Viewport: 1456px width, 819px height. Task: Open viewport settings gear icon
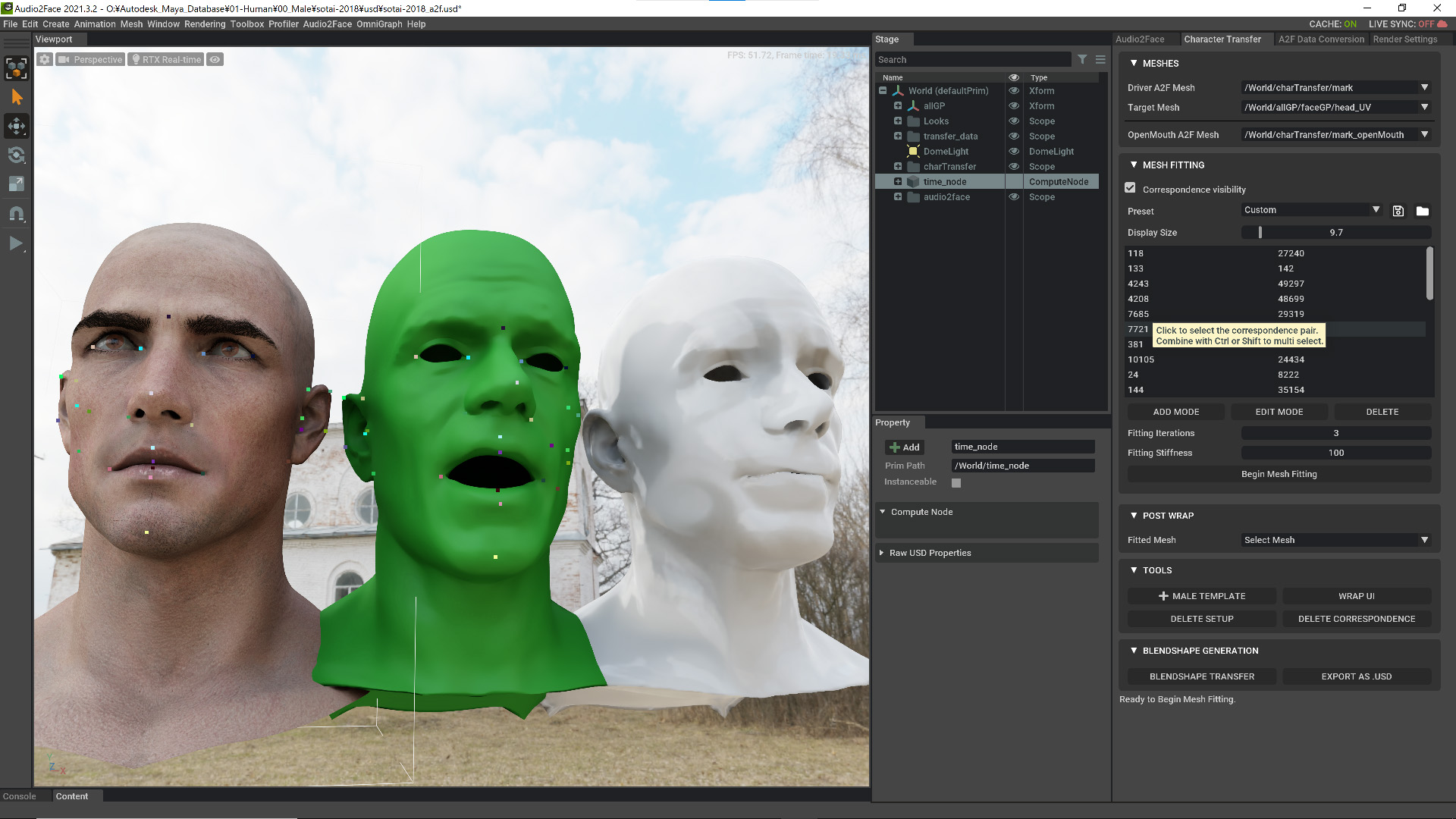click(45, 59)
